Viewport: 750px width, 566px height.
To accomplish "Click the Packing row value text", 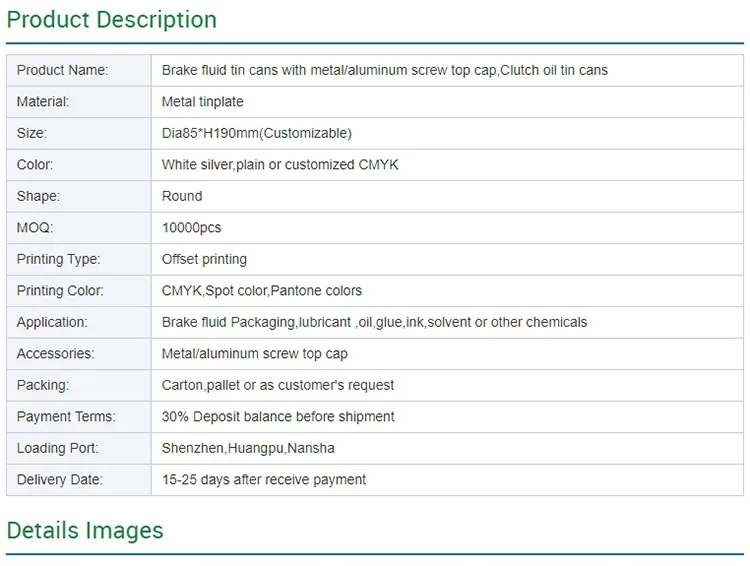I will pyautogui.click(x=278, y=385).
